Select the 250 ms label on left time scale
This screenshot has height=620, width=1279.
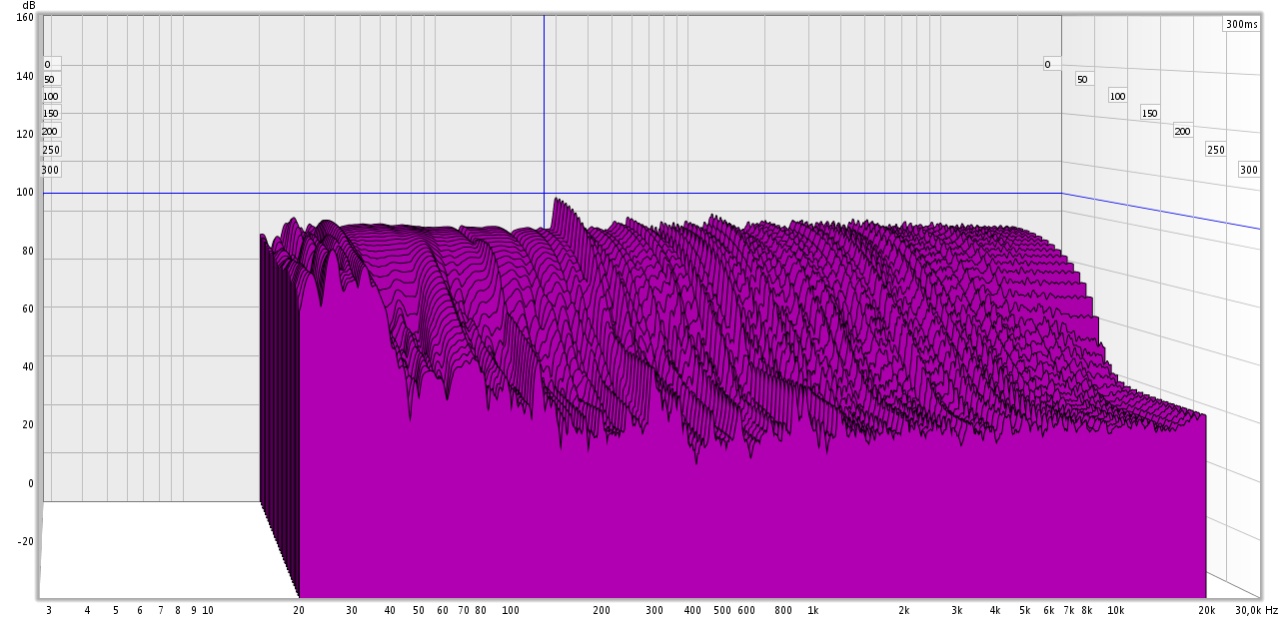[x=51, y=150]
